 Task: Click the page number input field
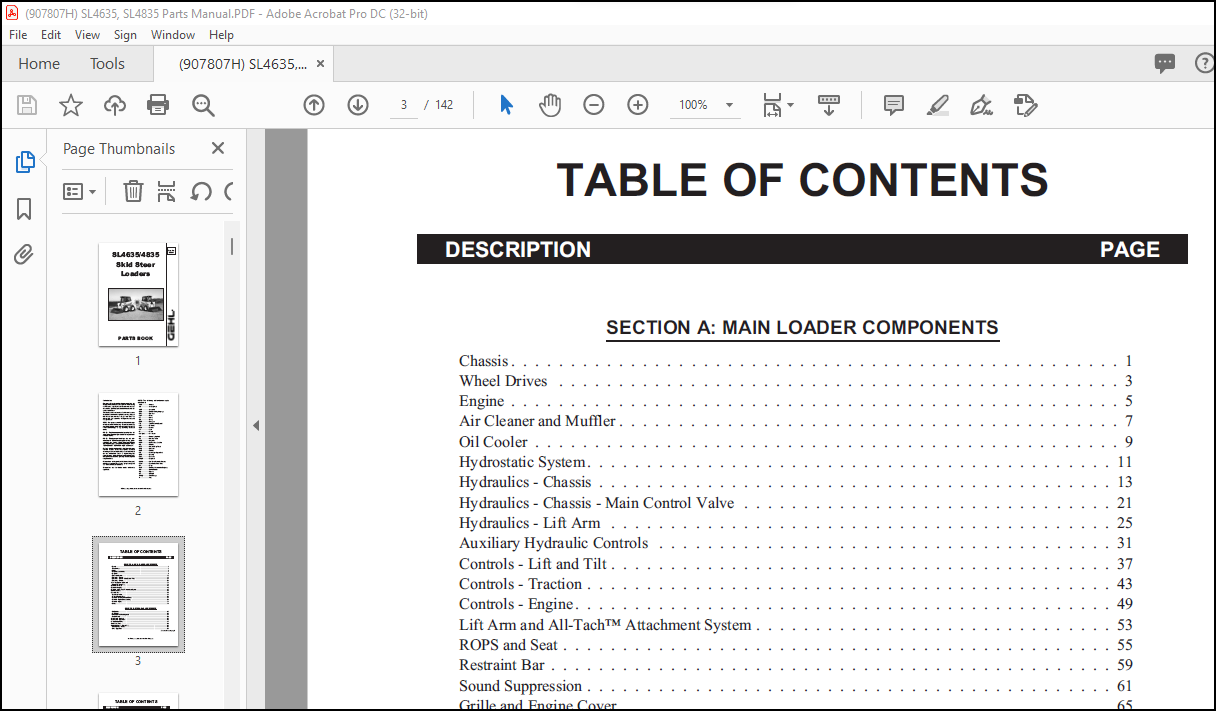[404, 105]
